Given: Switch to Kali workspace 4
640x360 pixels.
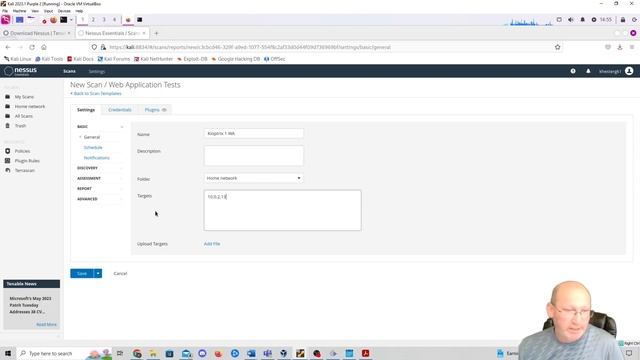Looking at the screenshot, I should tap(114, 20).
